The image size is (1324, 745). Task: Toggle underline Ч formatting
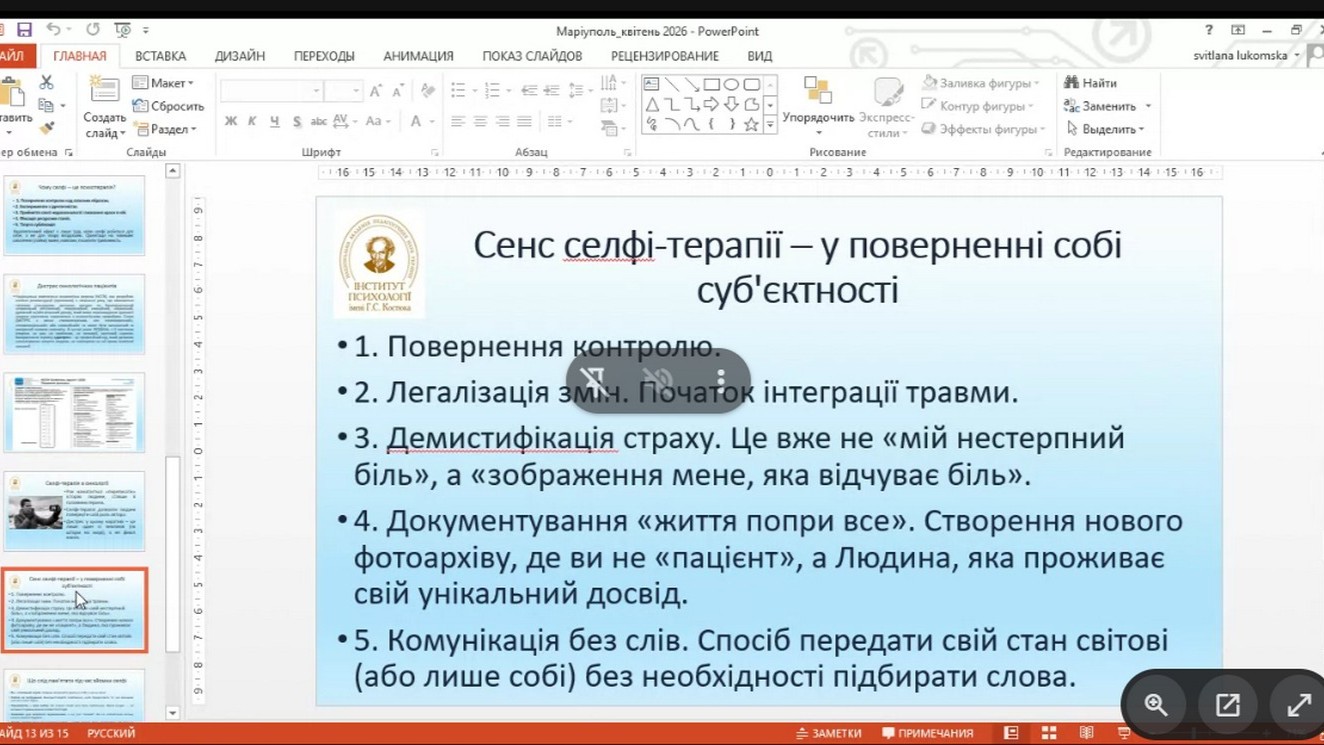[x=274, y=122]
